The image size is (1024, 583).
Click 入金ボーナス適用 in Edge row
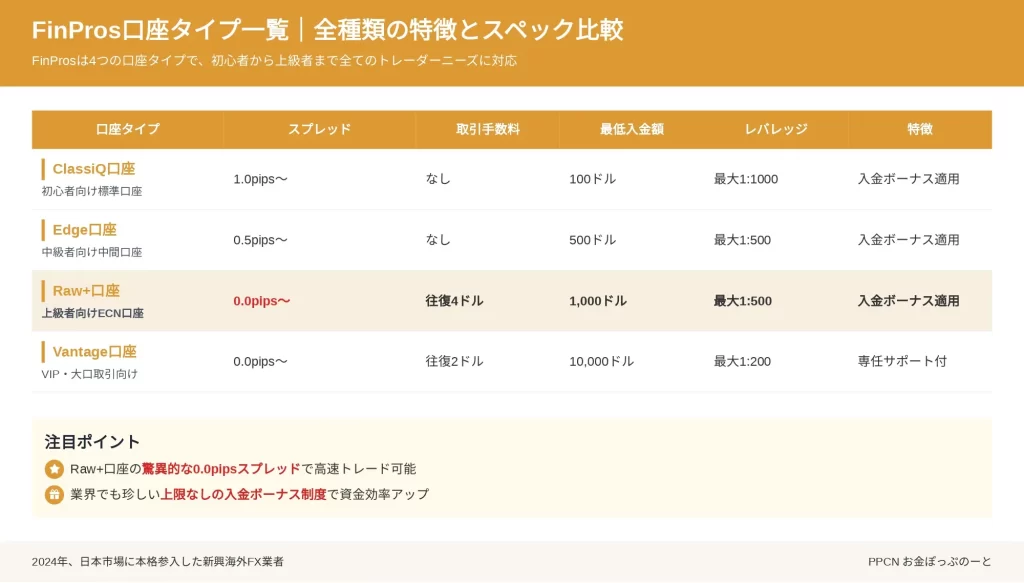908,240
